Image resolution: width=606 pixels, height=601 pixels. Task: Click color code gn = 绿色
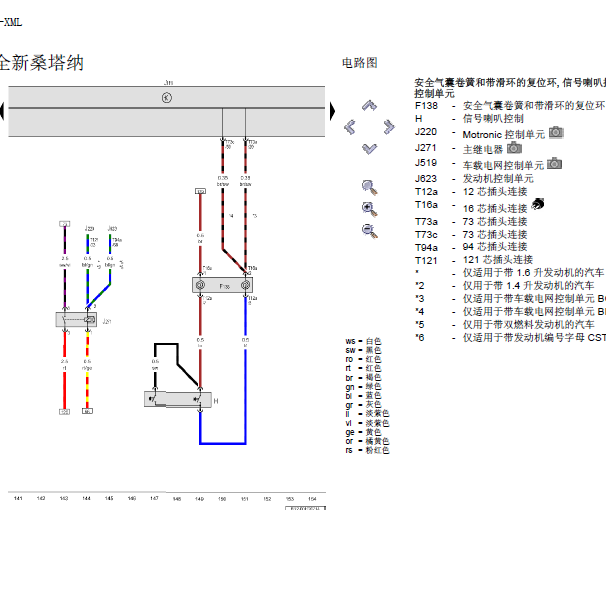tap(363, 386)
